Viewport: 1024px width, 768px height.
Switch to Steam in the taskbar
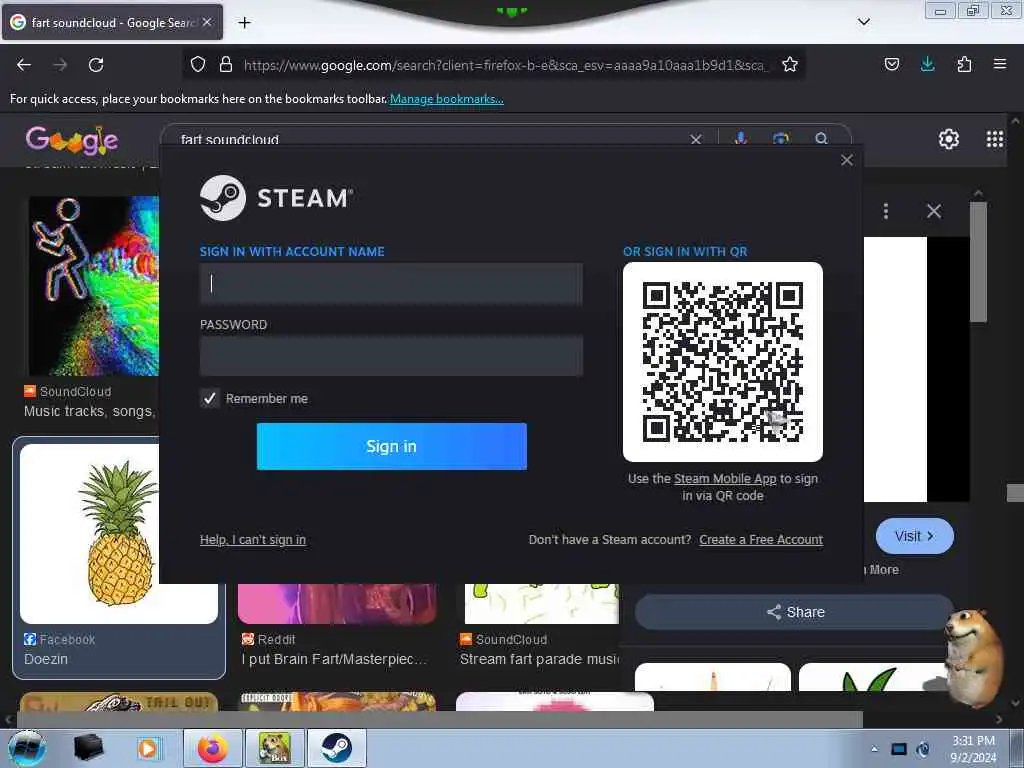336,748
